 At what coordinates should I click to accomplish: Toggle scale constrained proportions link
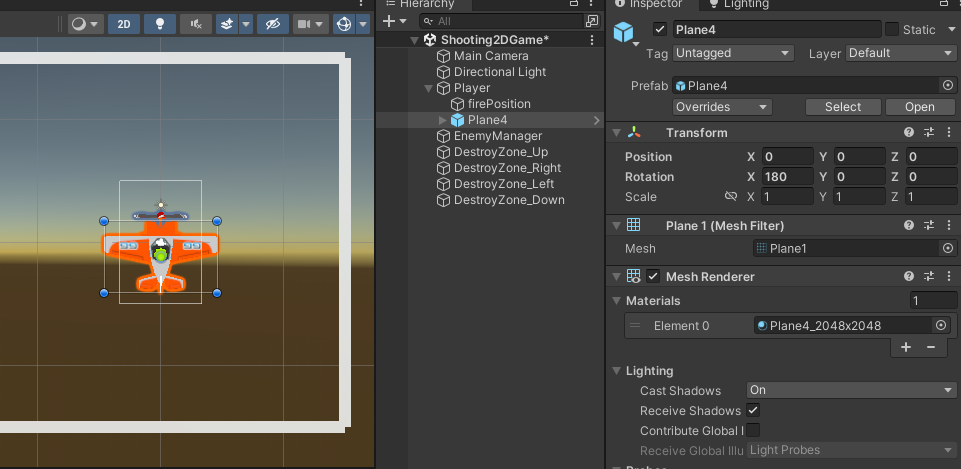pyautogui.click(x=730, y=196)
